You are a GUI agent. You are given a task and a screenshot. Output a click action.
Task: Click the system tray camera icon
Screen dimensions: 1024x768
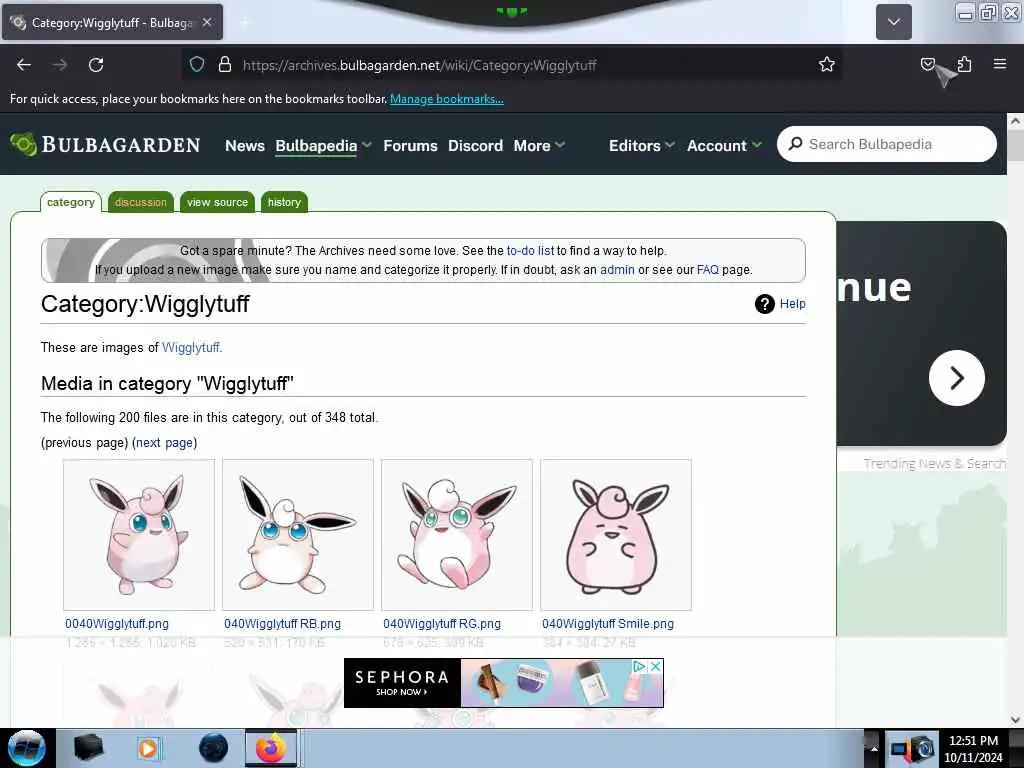click(923, 748)
